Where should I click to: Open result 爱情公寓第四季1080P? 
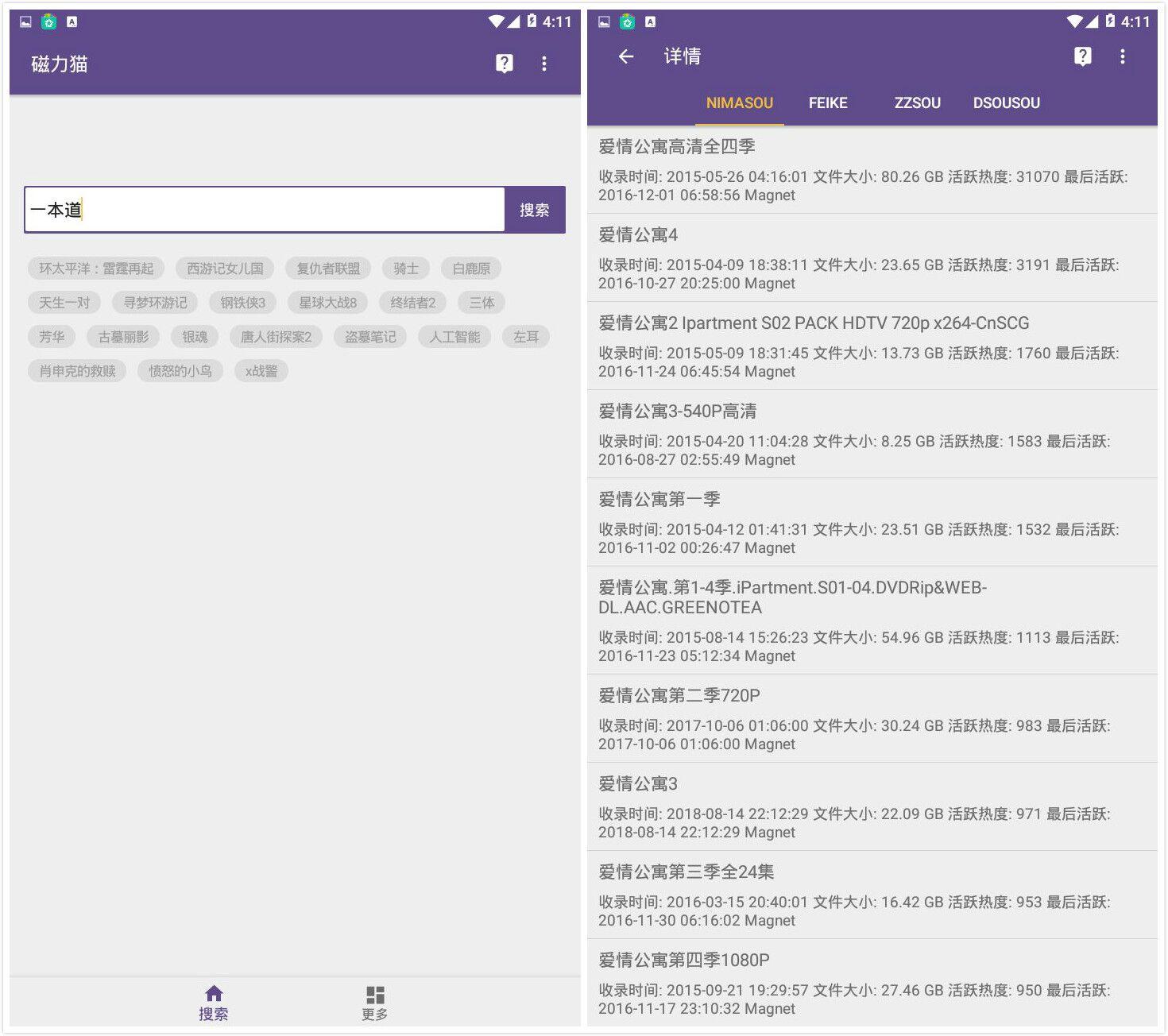click(872, 984)
